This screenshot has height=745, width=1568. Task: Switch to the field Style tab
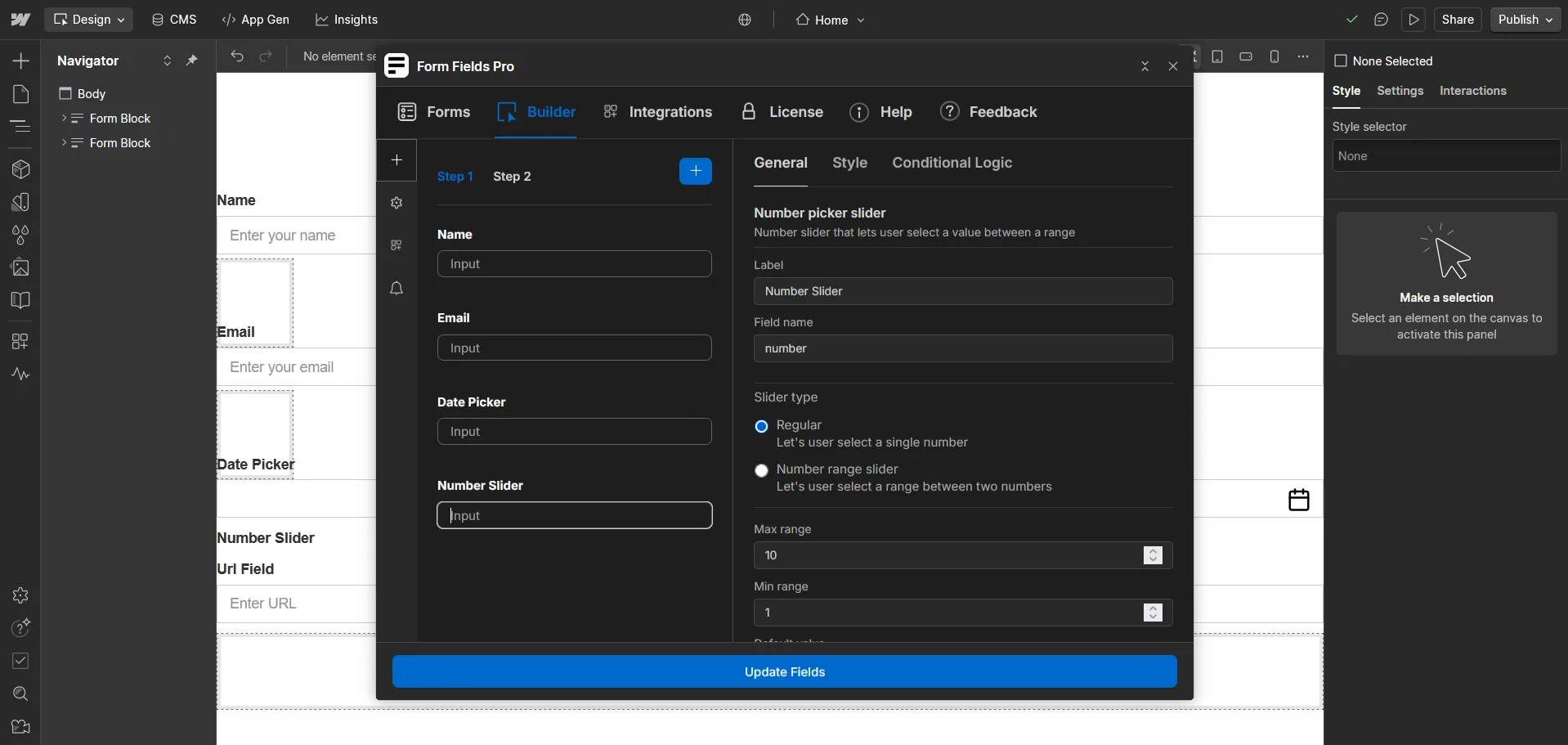point(849,163)
